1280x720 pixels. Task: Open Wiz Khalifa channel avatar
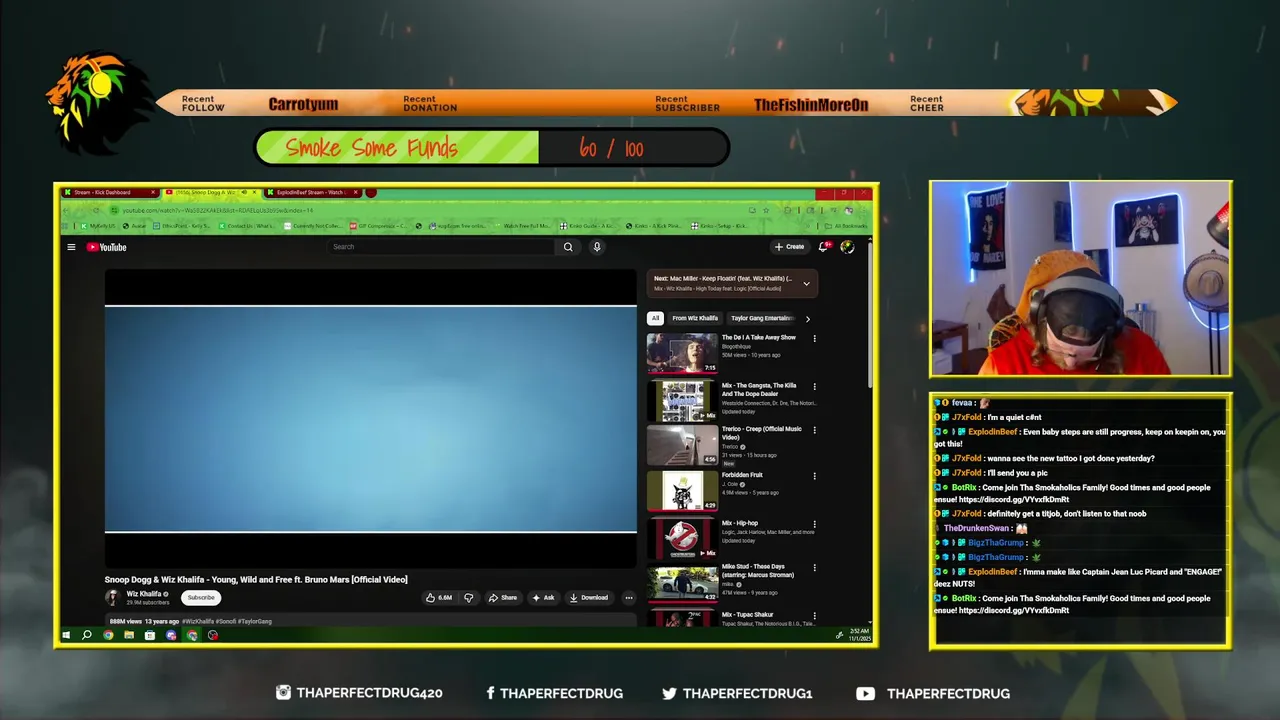[x=113, y=597]
